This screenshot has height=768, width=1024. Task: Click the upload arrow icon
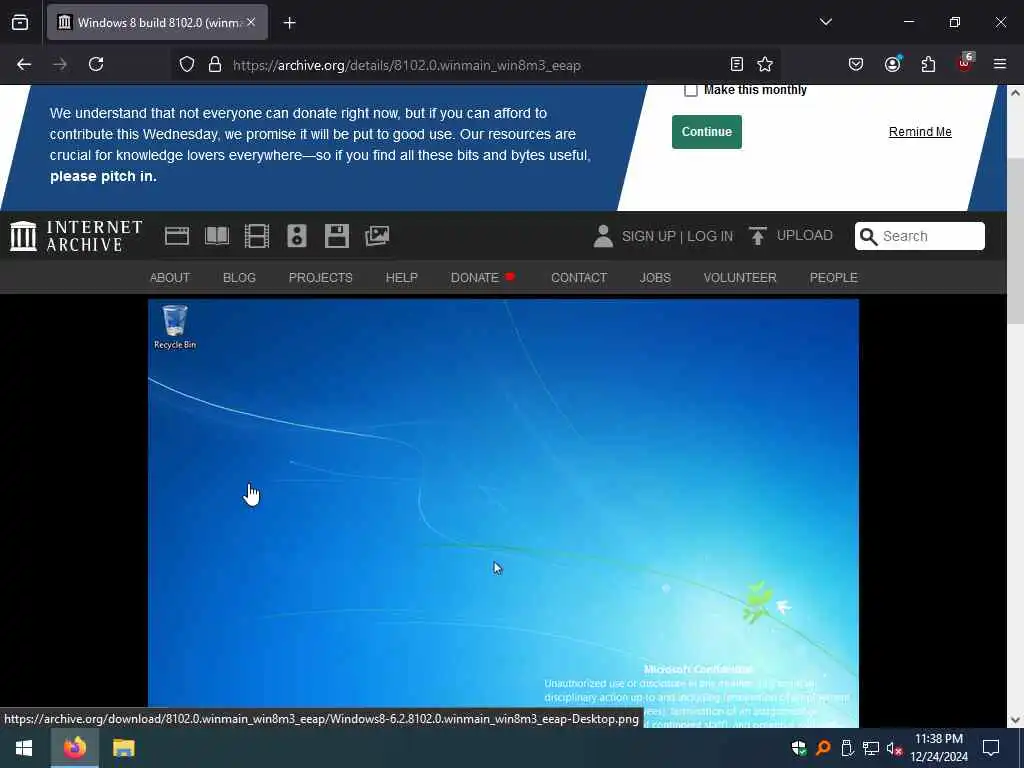click(x=758, y=236)
